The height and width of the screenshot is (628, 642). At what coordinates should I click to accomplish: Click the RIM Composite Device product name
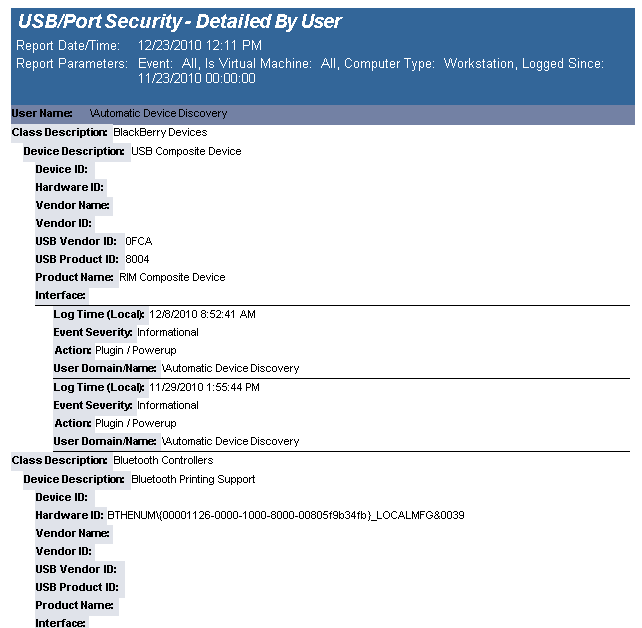pyautogui.click(x=172, y=277)
